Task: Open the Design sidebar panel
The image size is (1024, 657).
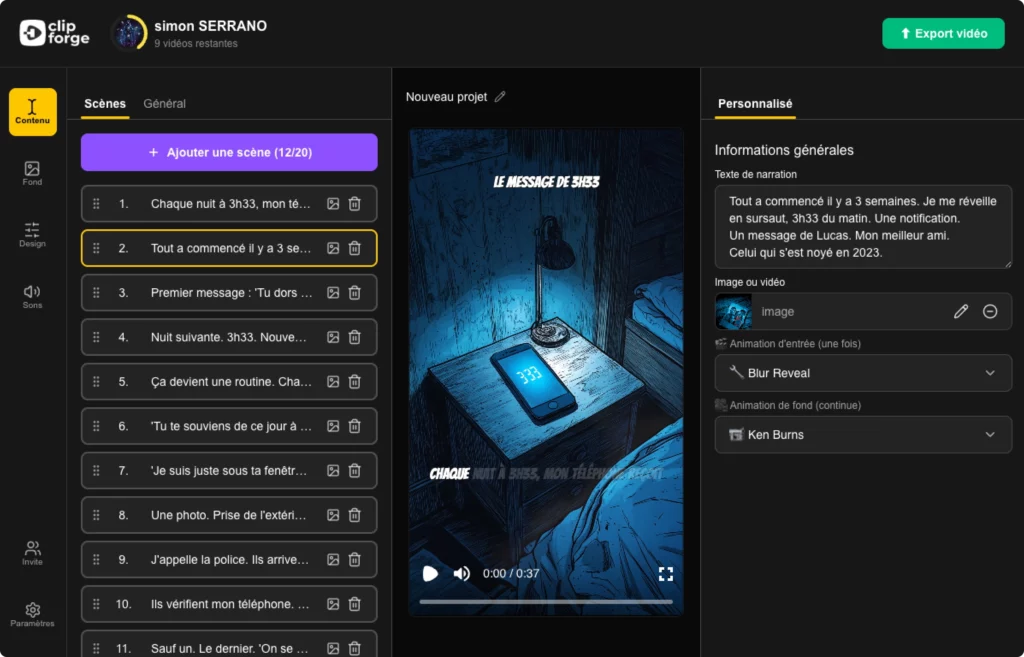Action: click(32, 234)
